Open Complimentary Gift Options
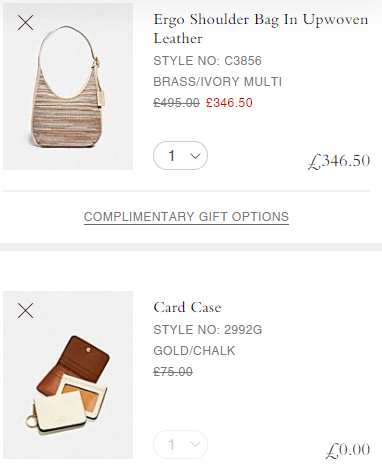Image resolution: width=382 pixels, height=472 pixels. (x=186, y=217)
